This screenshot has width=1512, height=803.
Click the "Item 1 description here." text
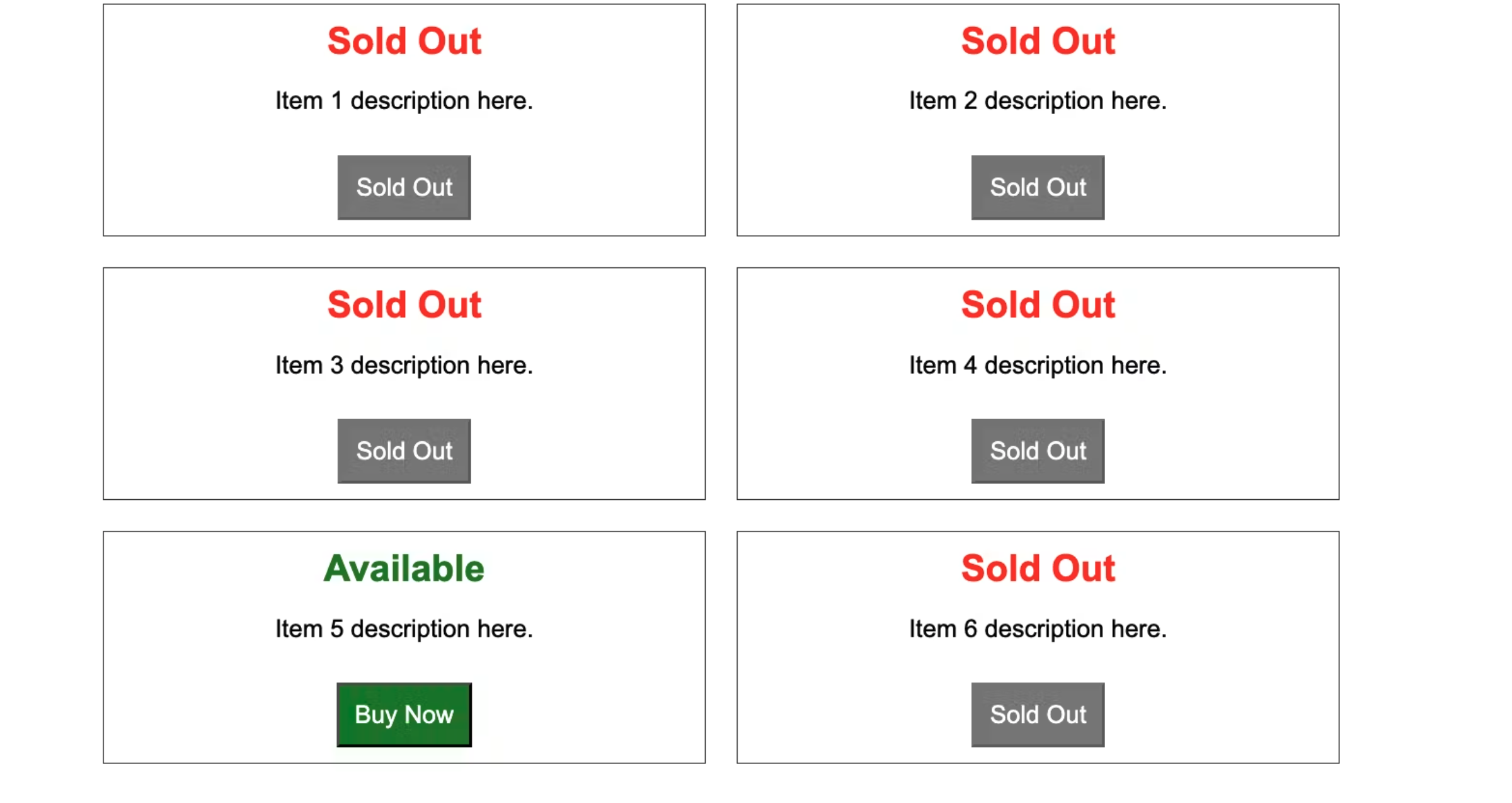point(404,101)
